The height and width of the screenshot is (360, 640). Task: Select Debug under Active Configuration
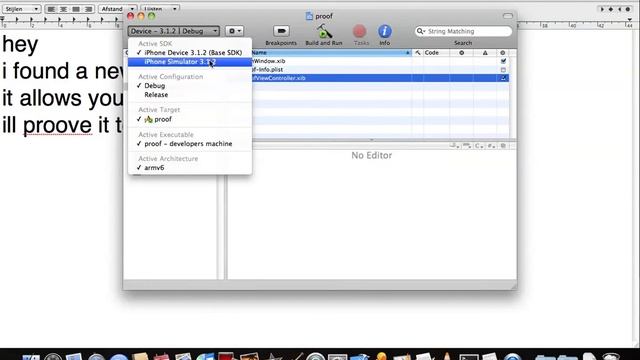[190, 86]
